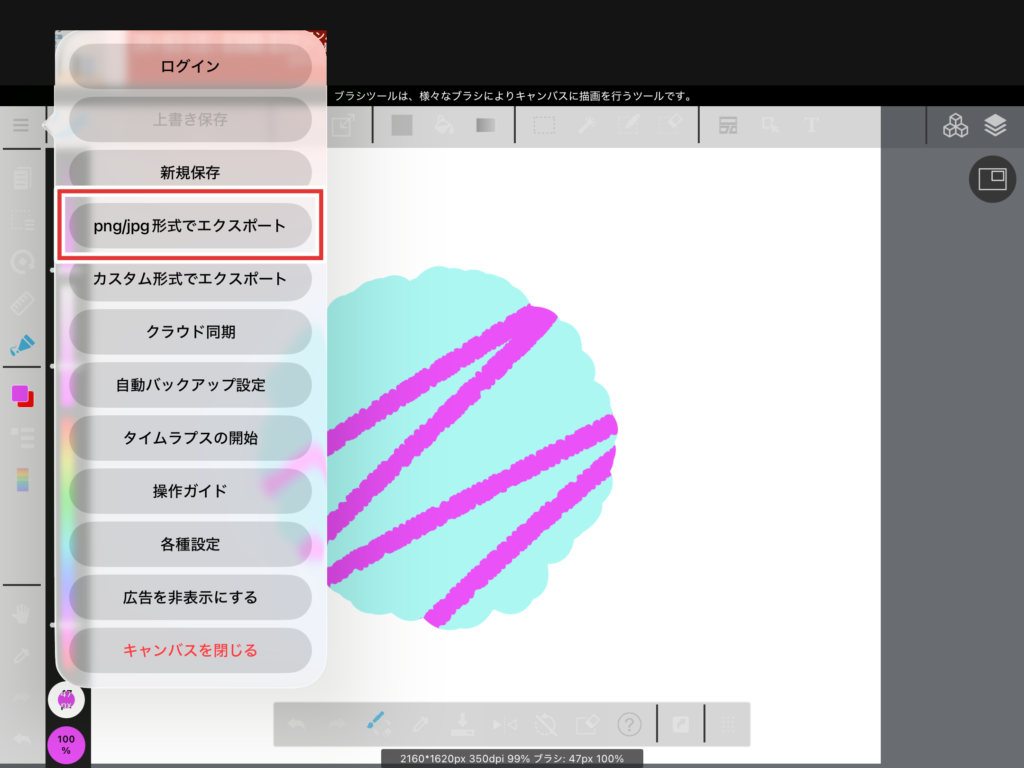Toggle the hamburger main menu
The image size is (1024, 768).
[21, 125]
